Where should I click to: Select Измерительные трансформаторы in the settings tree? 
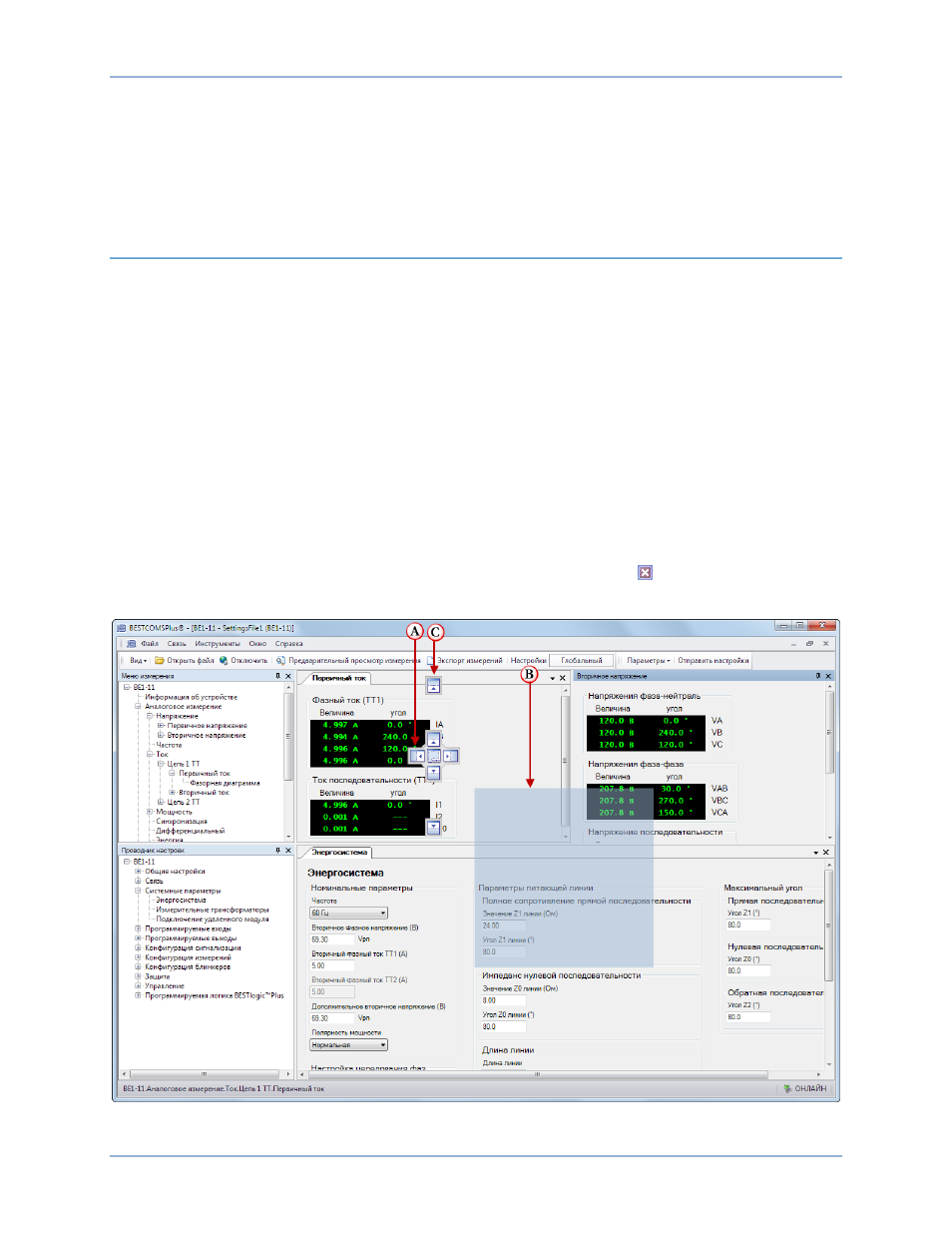[x=213, y=910]
